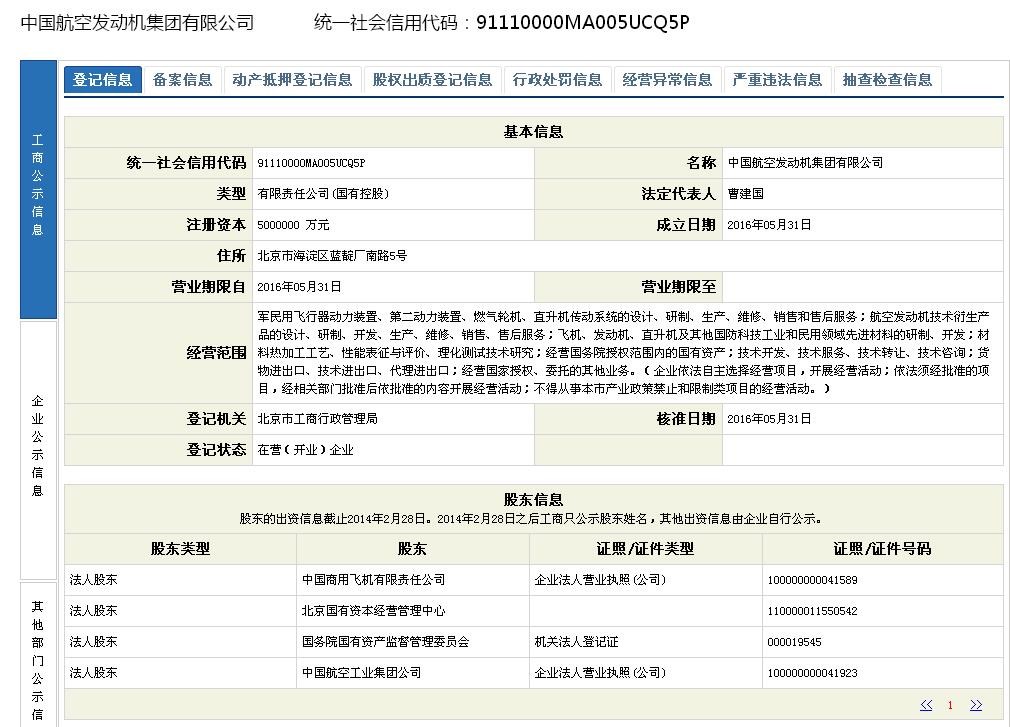Click the shareholder disclosure note about 2014年2月28日
1010x727 pixels.
(x=531, y=519)
